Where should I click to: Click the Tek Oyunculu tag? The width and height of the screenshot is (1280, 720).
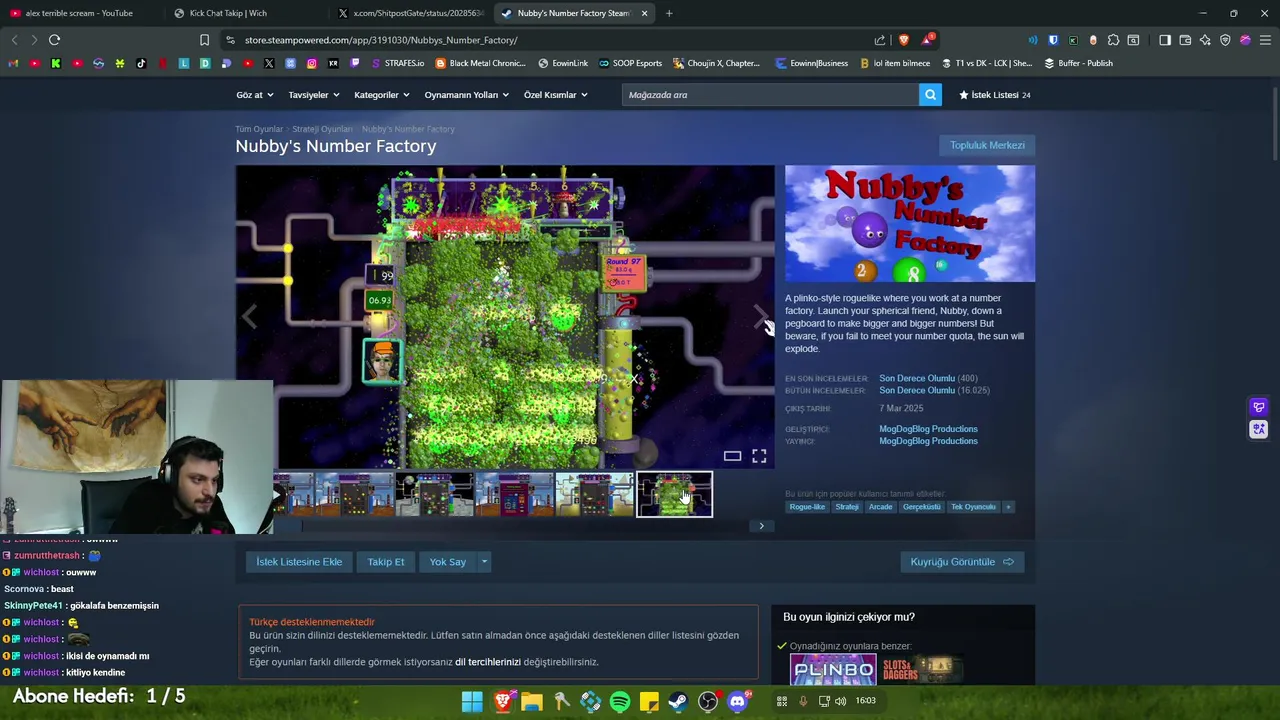pos(973,507)
